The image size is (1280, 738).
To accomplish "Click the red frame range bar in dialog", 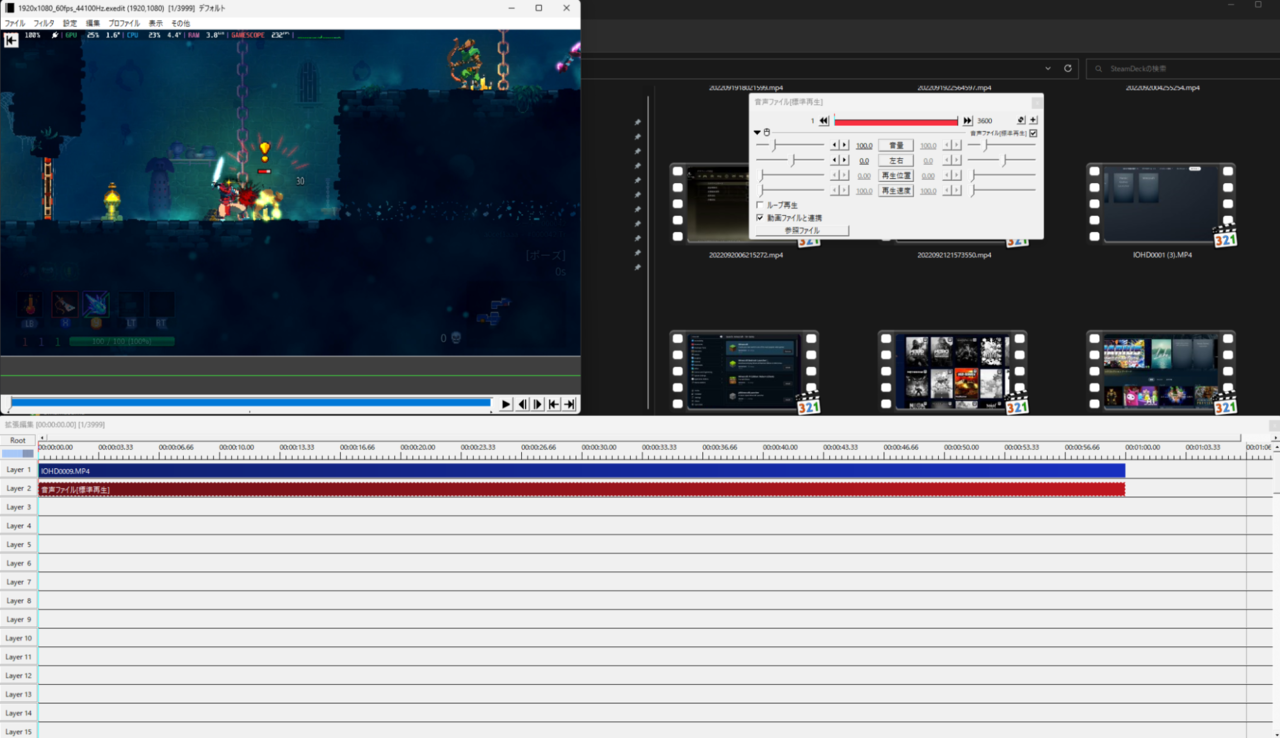I will pos(896,121).
